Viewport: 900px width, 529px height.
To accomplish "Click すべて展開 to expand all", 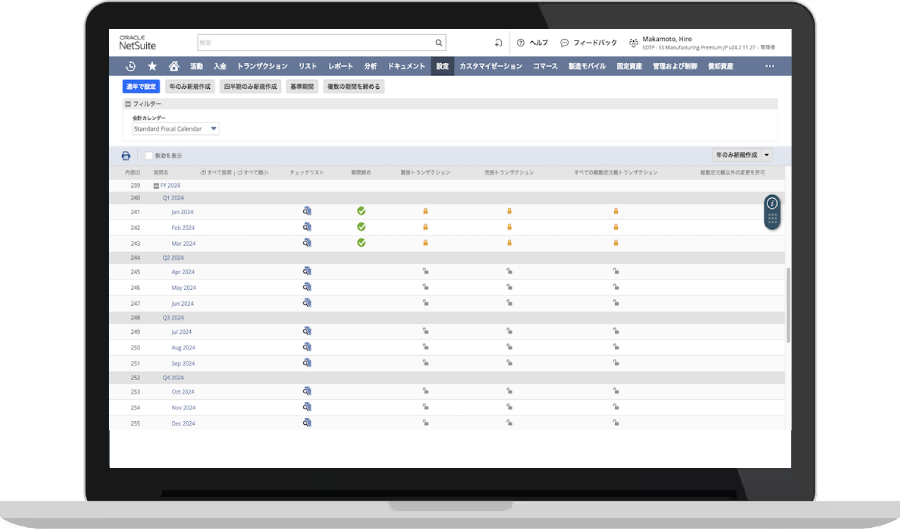I will click(216, 172).
